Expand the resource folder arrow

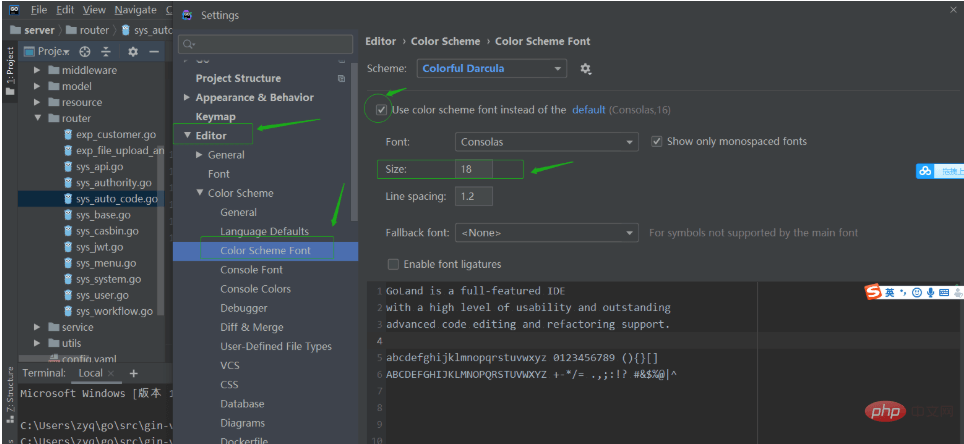coord(37,102)
